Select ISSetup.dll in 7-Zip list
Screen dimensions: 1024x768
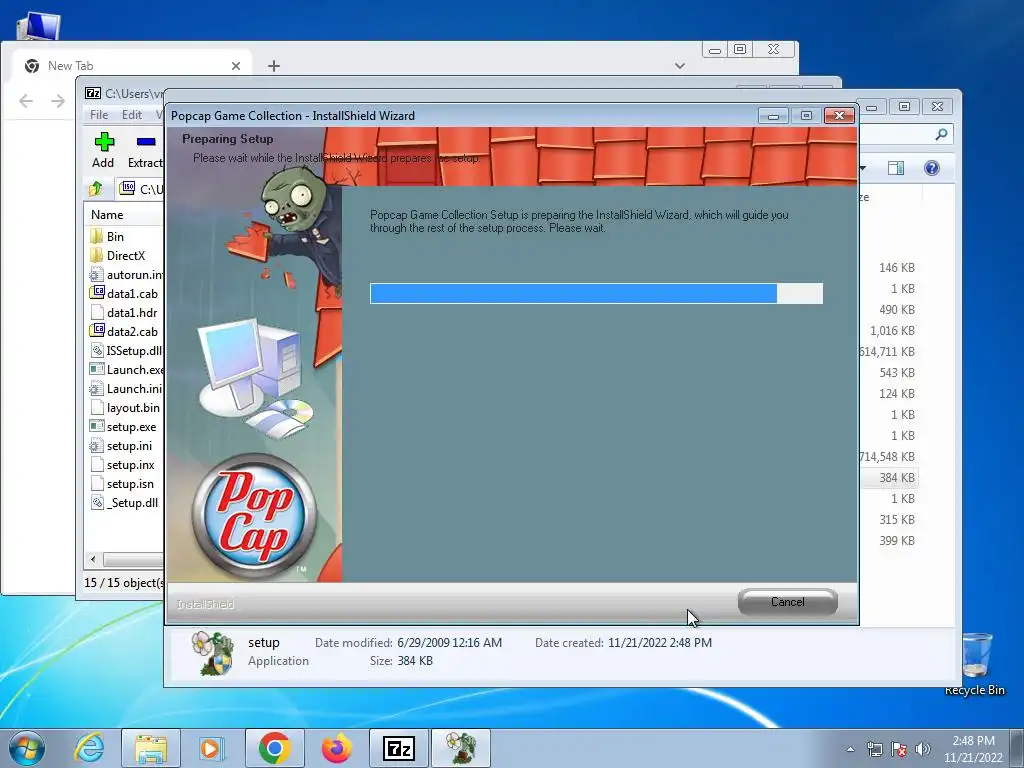click(134, 350)
